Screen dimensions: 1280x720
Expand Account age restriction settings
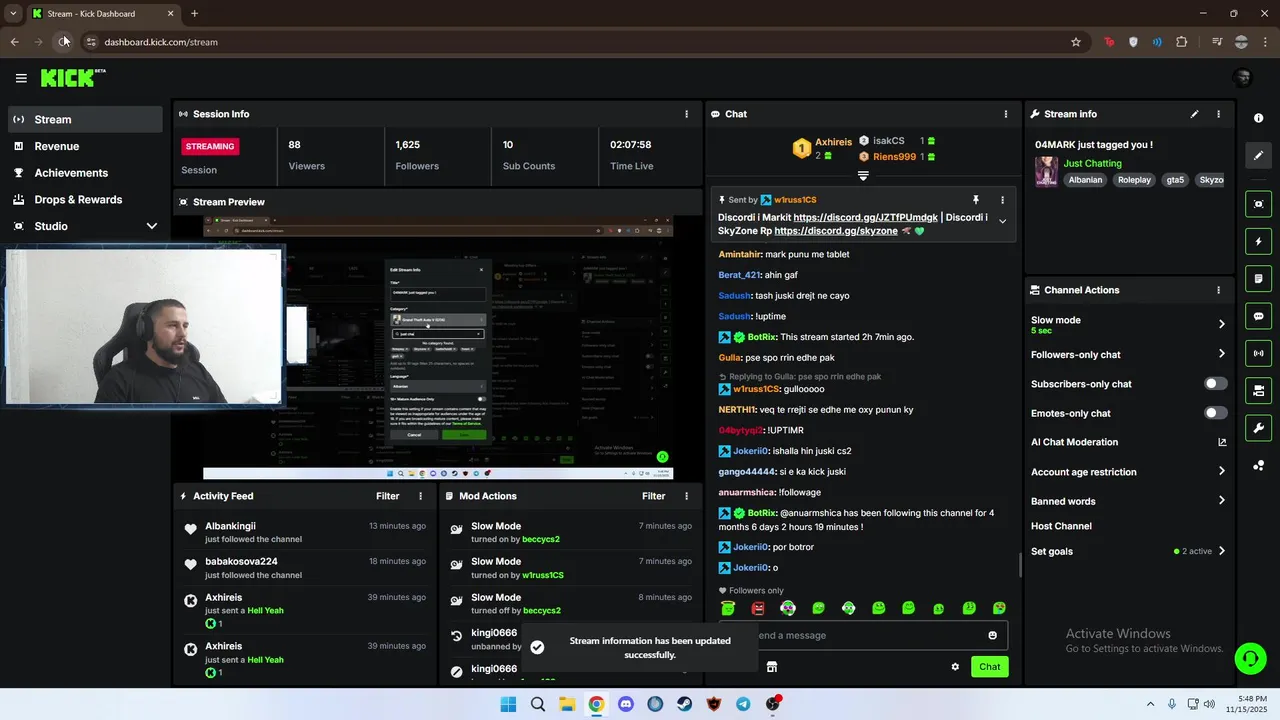click(1222, 471)
